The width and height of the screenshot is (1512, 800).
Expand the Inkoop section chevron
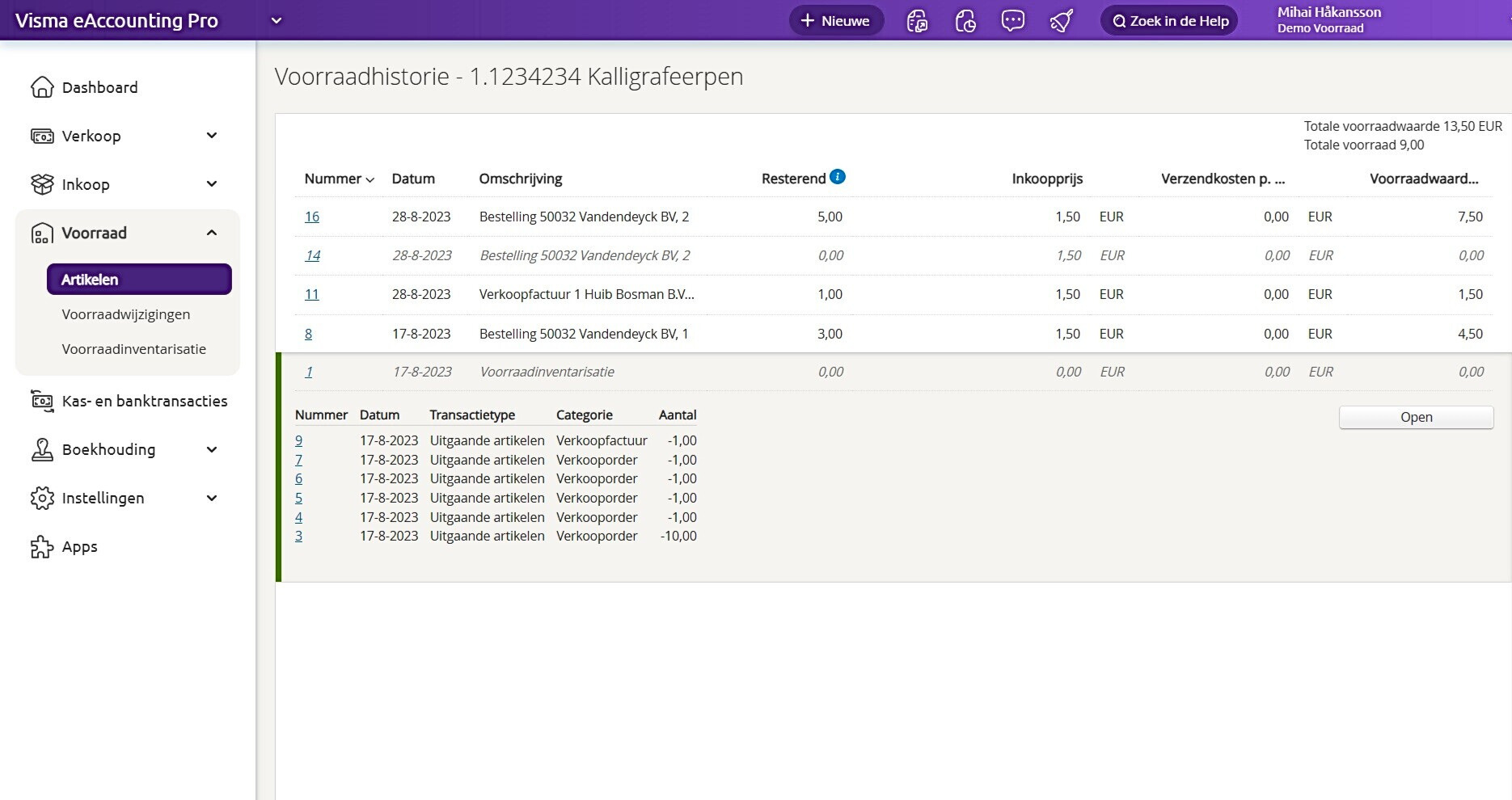click(212, 184)
